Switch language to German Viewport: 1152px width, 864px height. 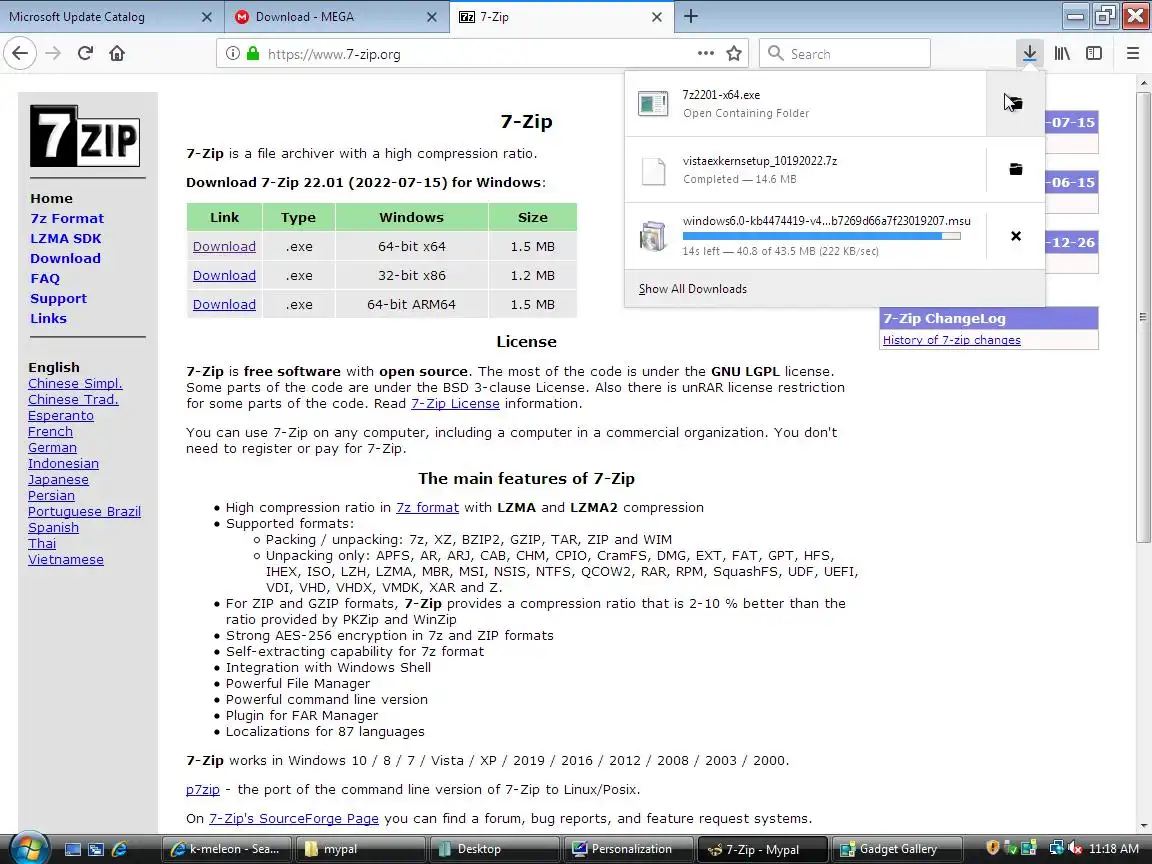pyautogui.click(x=52, y=447)
